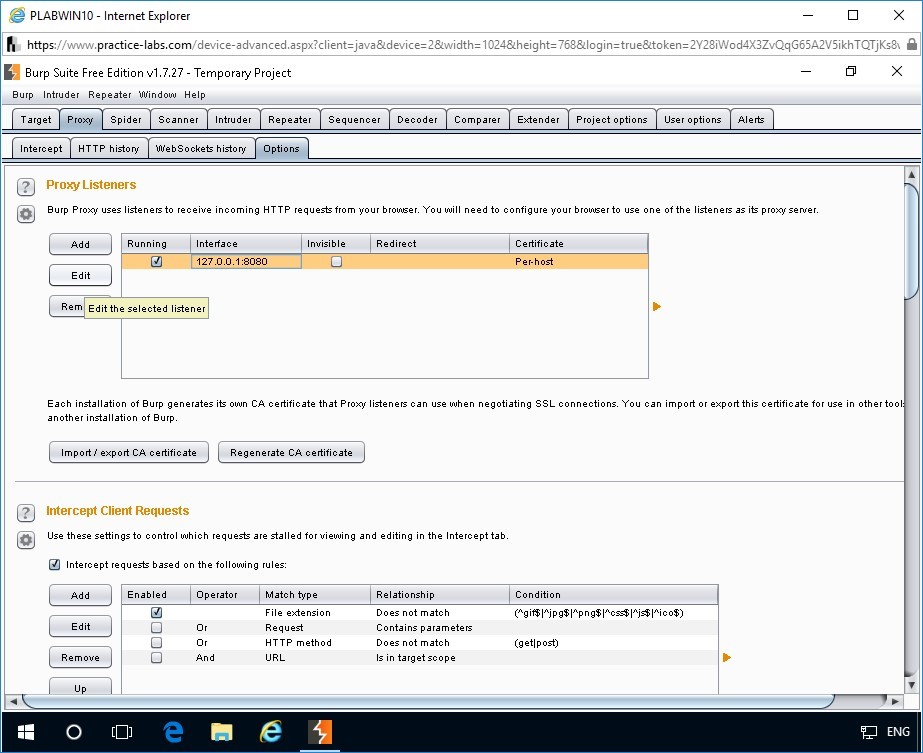
Task: Launch Microsoft Edge from the taskbar
Action: (173, 731)
